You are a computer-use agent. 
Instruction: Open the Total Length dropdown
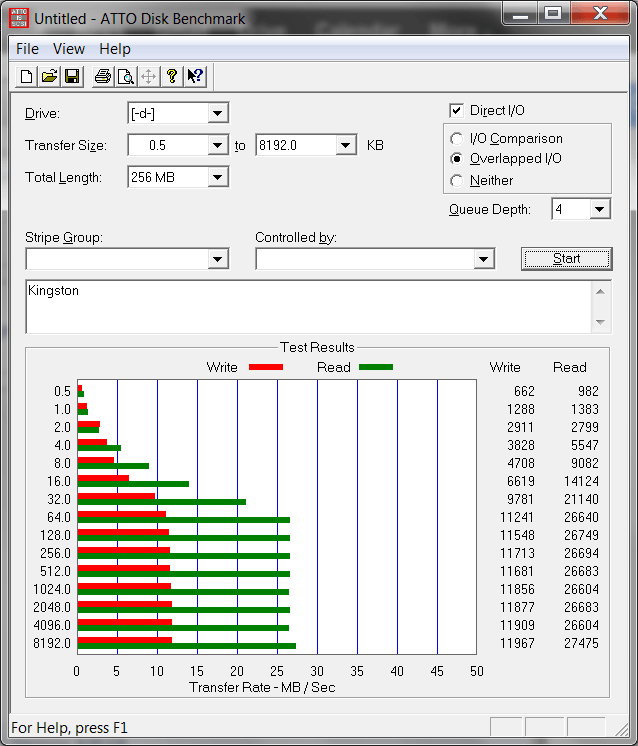pos(218,177)
